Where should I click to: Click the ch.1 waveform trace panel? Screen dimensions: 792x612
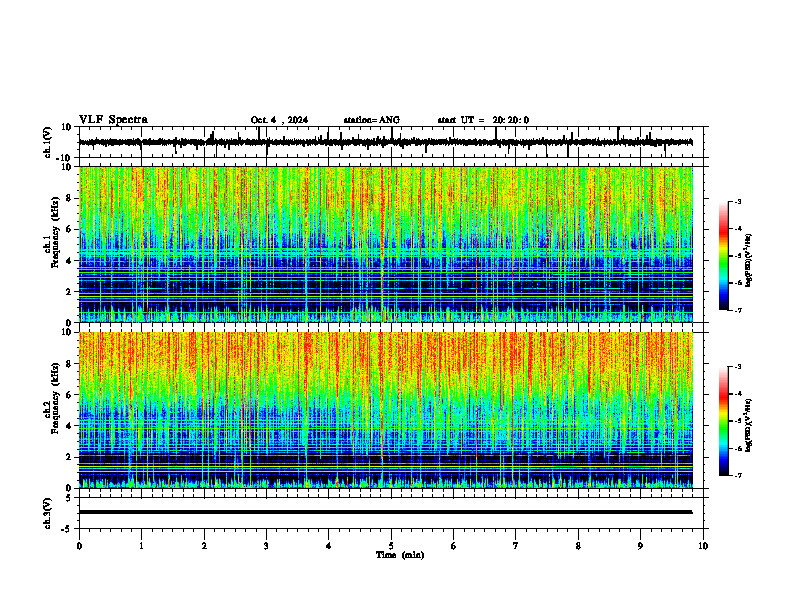(393, 142)
